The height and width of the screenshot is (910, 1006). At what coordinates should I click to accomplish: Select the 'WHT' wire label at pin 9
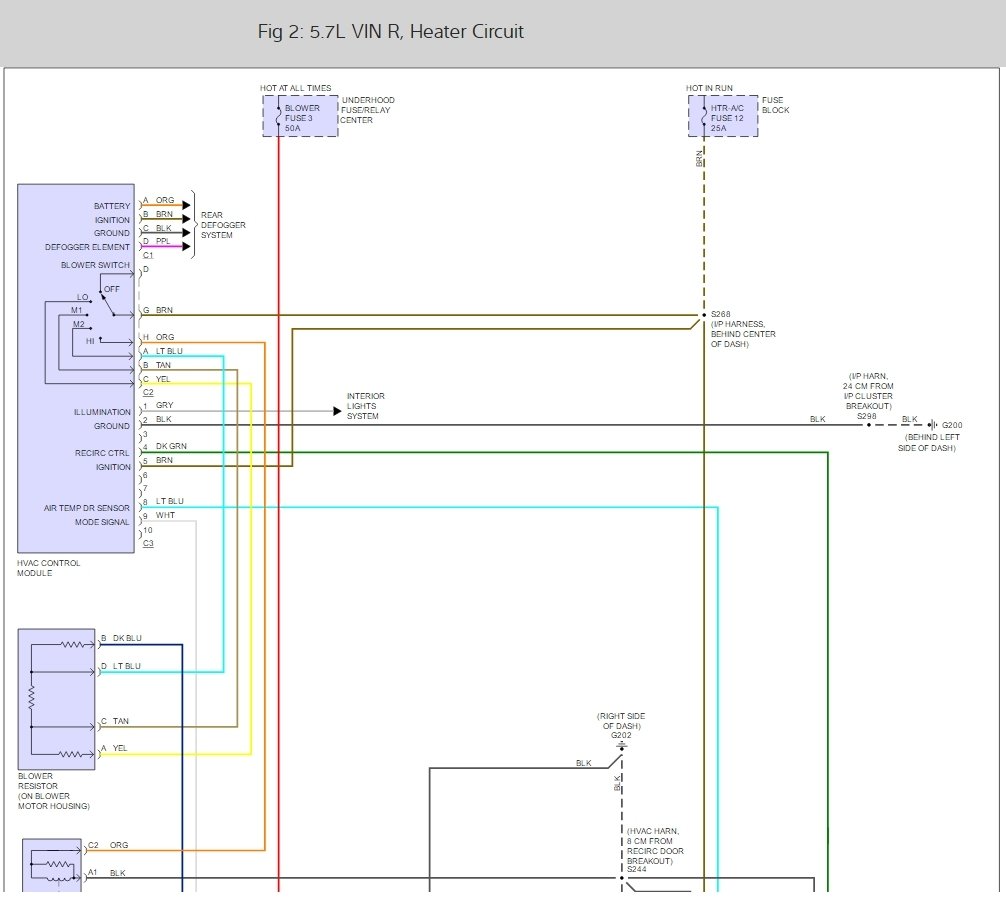(x=165, y=515)
